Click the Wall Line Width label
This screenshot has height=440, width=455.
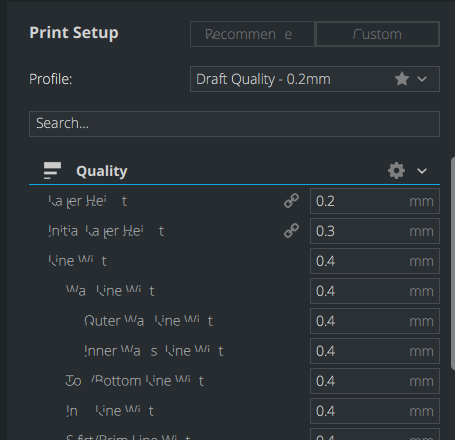pos(110,291)
